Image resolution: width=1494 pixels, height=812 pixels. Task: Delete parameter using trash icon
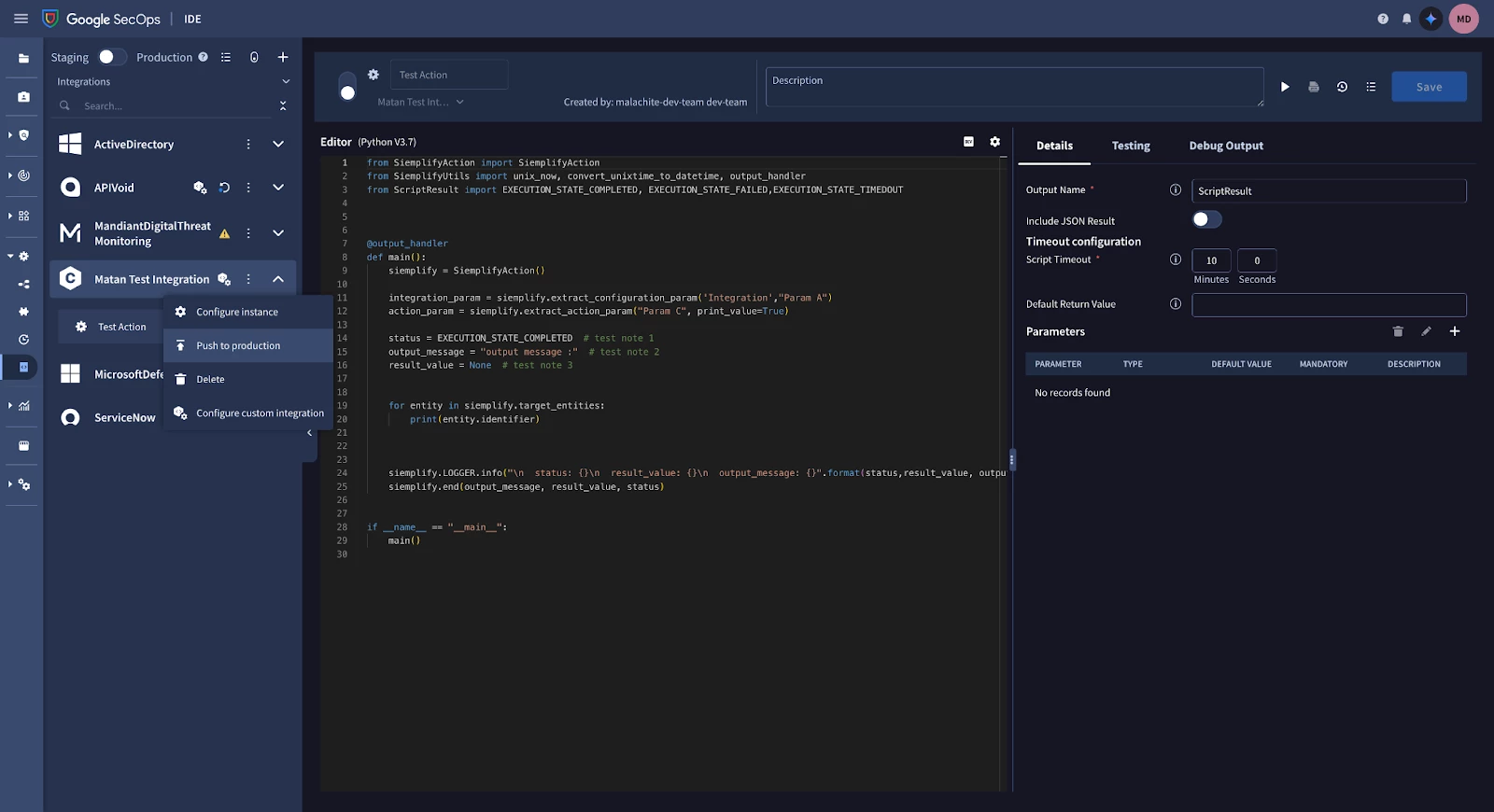point(1398,331)
